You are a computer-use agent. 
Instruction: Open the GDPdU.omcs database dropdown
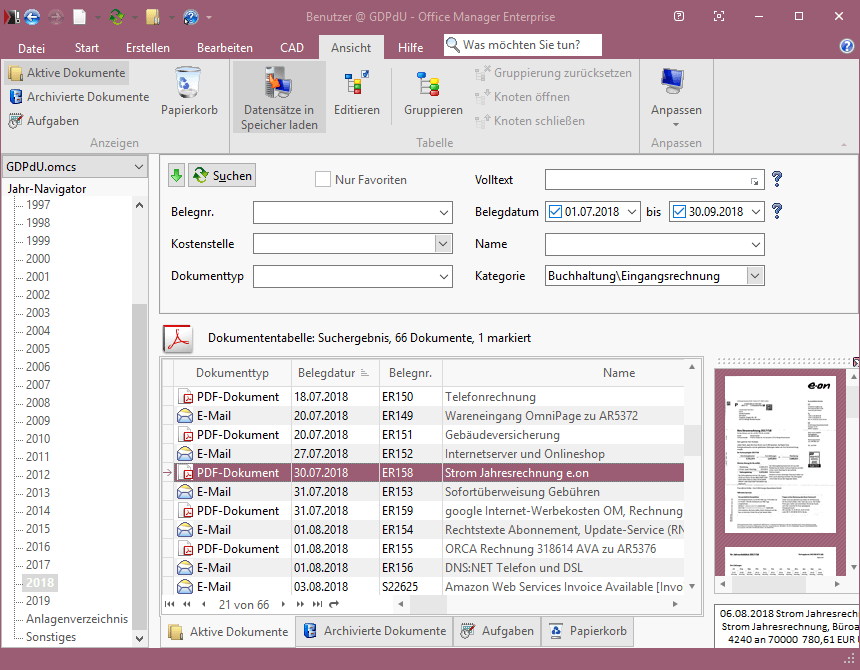tap(138, 167)
